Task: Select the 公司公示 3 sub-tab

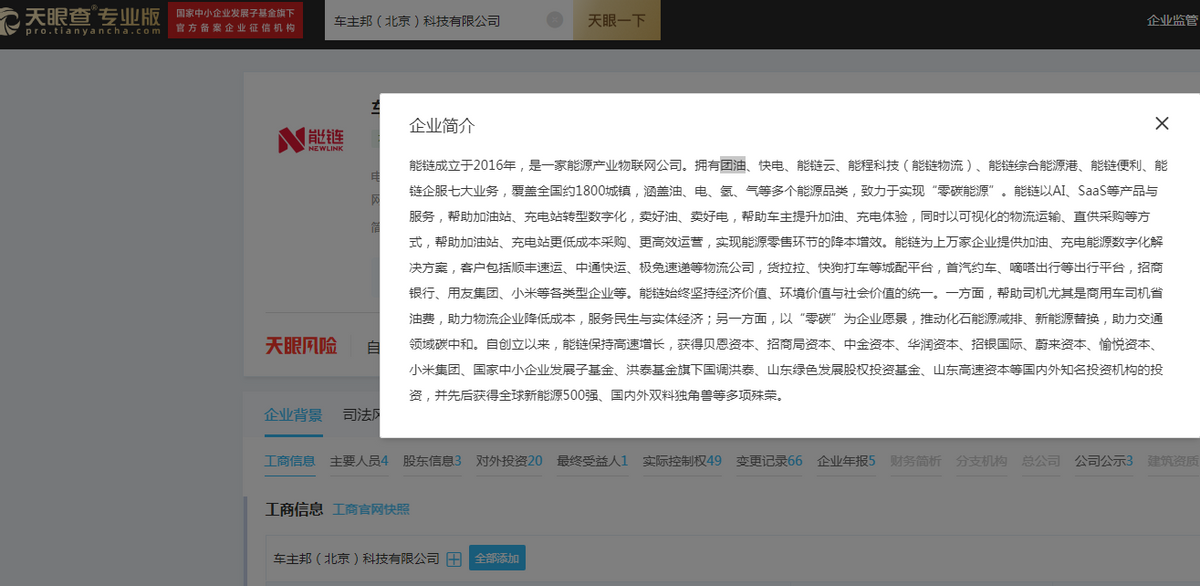Action: pyautogui.click(x=1104, y=461)
